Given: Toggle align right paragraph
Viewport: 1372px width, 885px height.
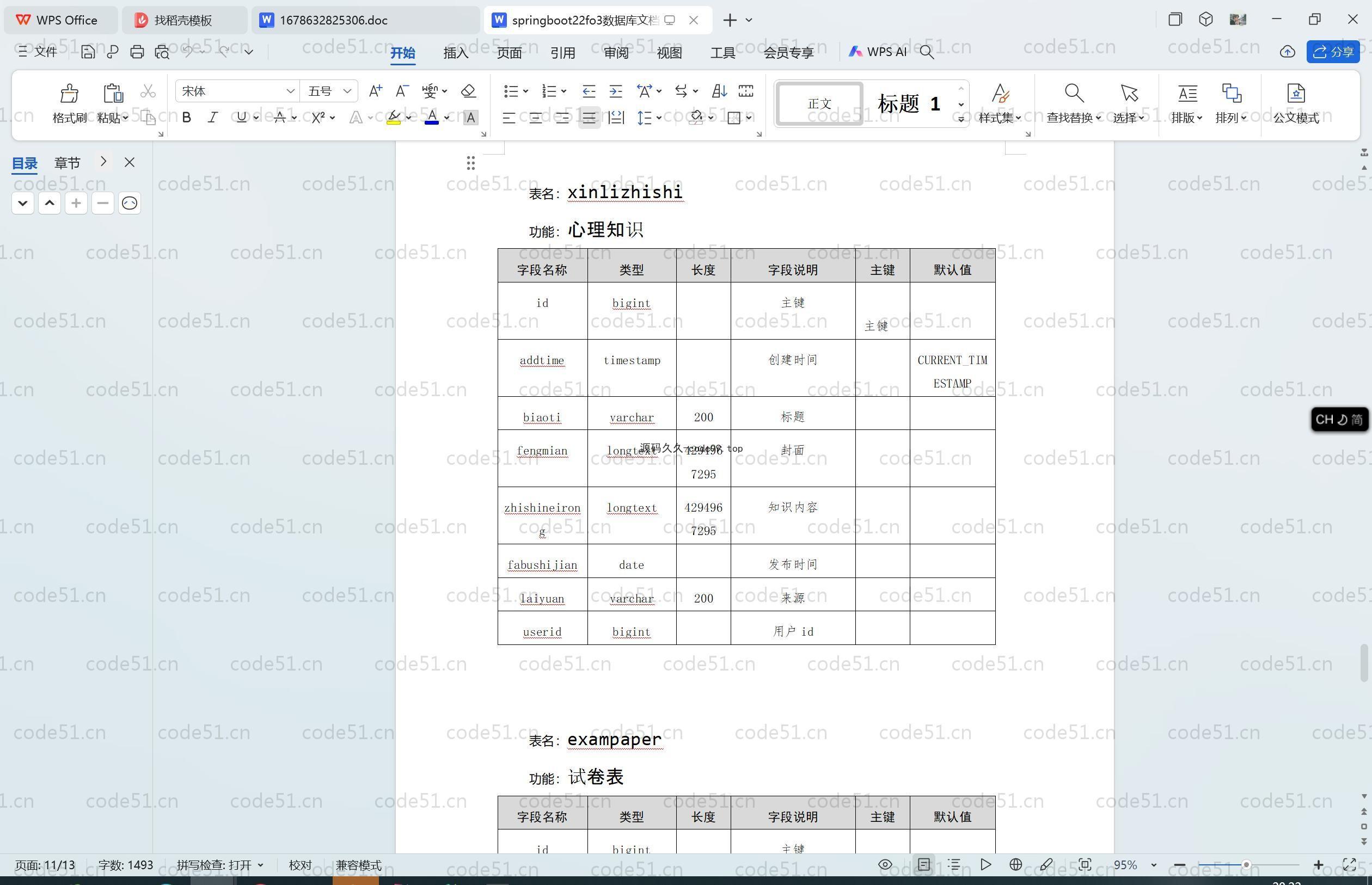Looking at the screenshot, I should [562, 118].
